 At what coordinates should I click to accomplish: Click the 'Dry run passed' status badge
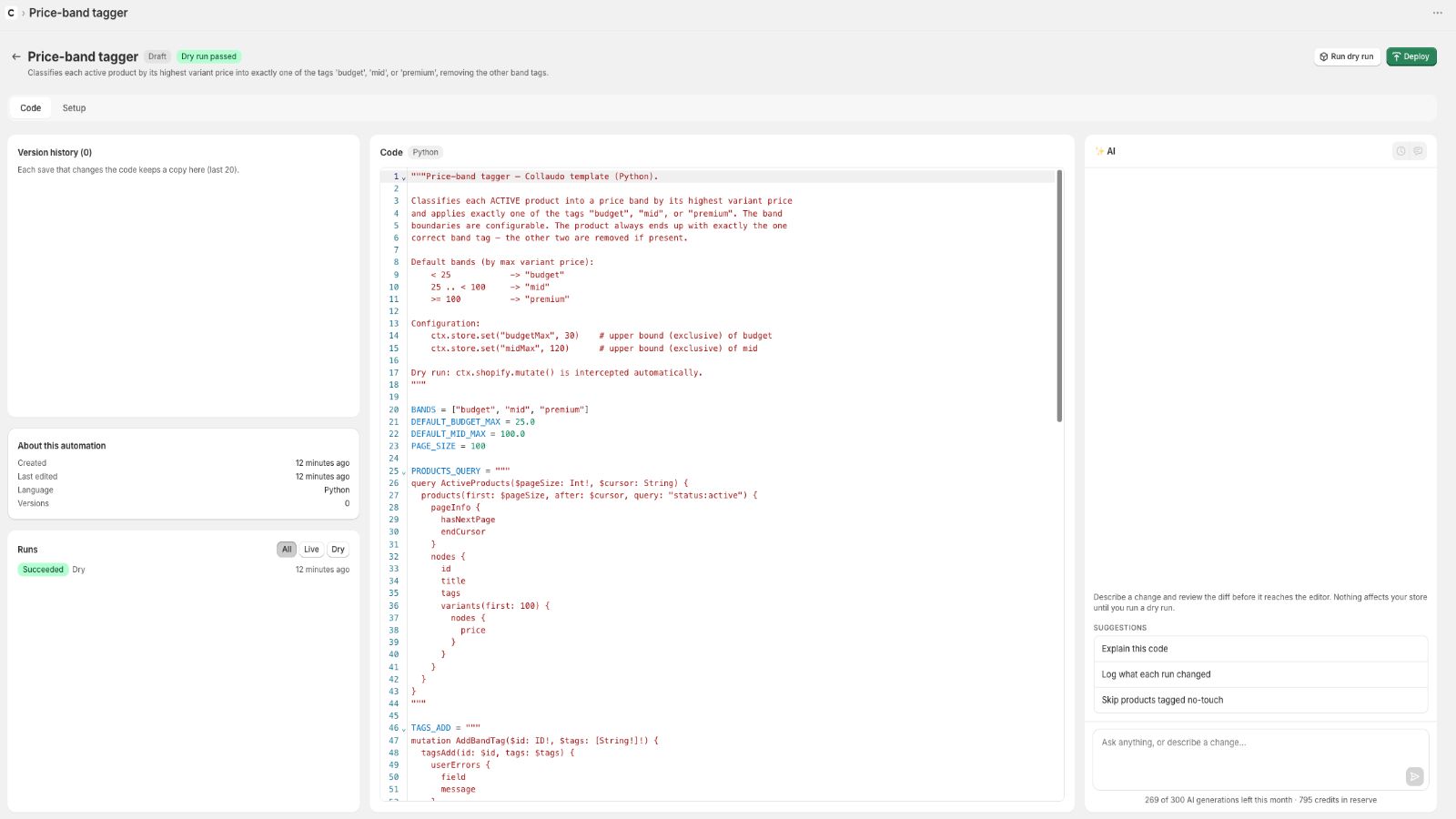[208, 56]
